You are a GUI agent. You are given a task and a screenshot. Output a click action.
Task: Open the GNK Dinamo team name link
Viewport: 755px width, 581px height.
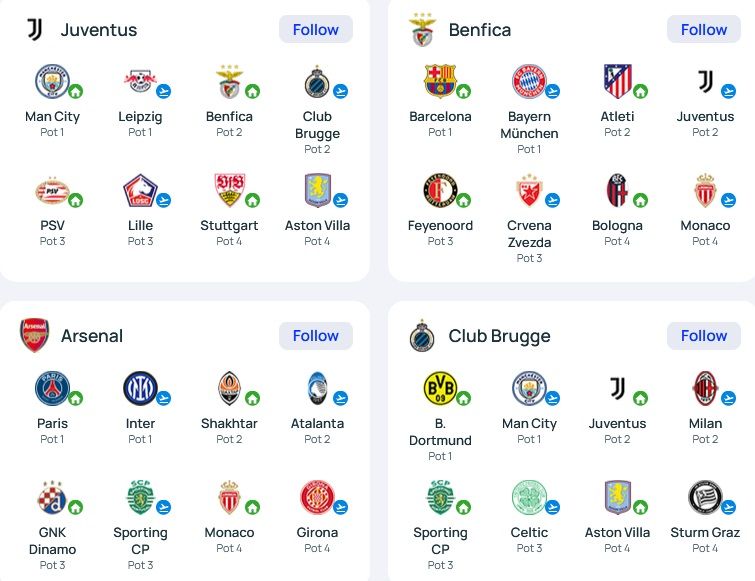52,541
